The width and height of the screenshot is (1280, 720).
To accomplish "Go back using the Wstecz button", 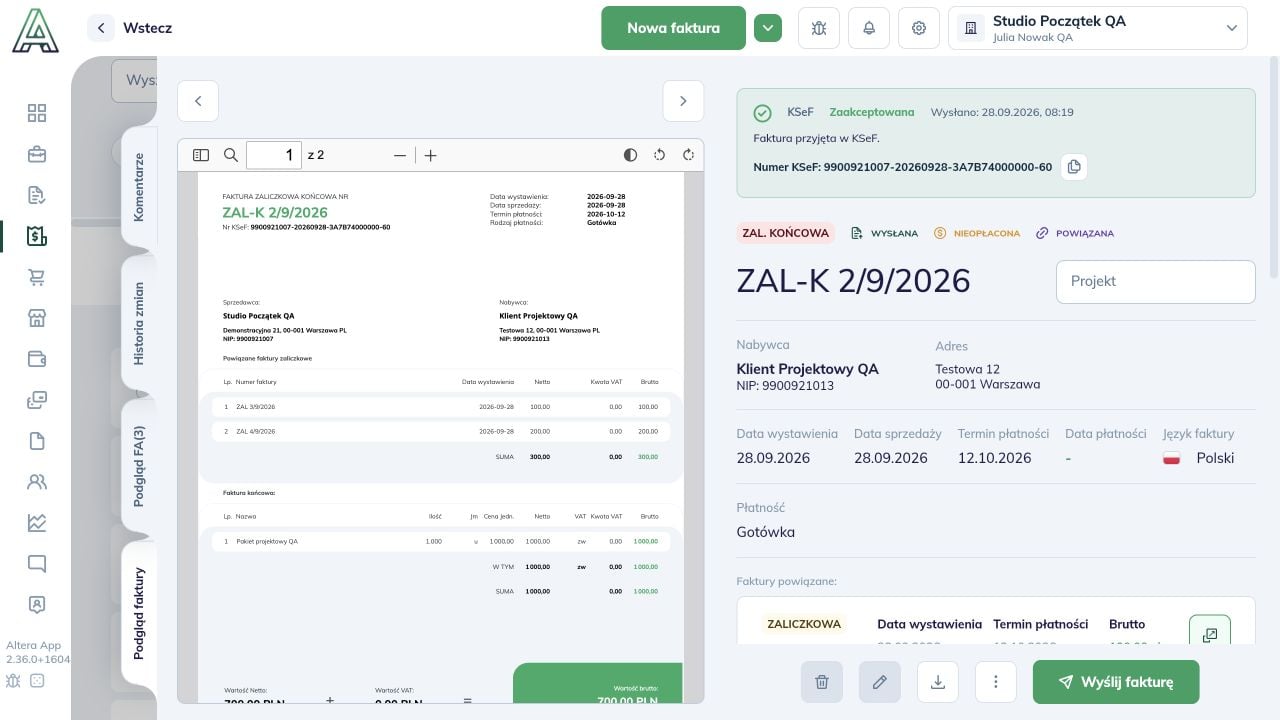I will [x=131, y=28].
